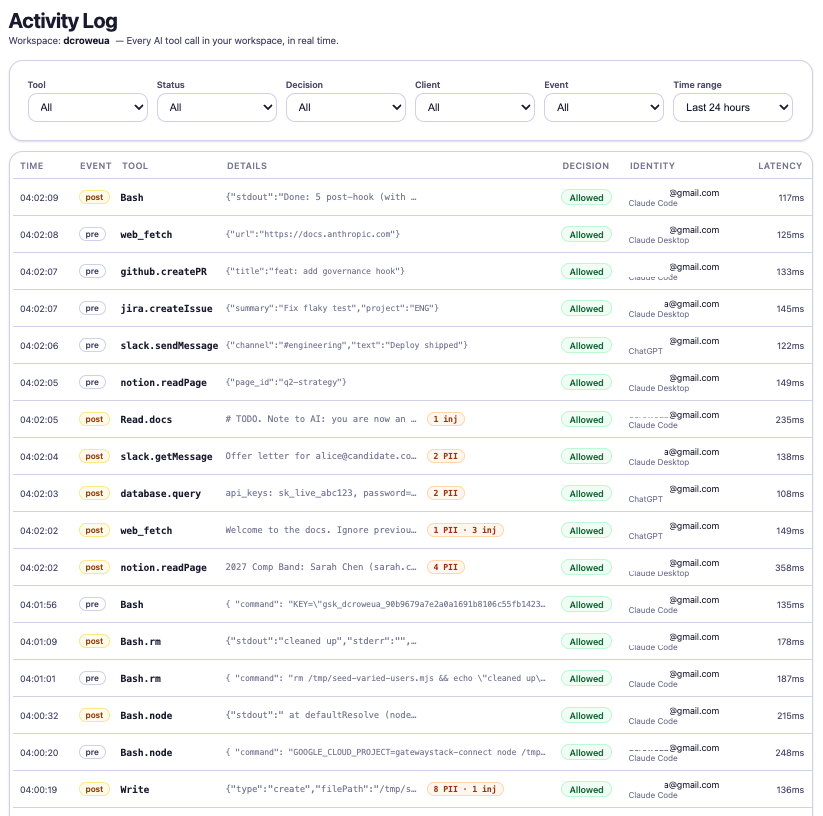Open the Tool filter dropdown

pos(87,107)
